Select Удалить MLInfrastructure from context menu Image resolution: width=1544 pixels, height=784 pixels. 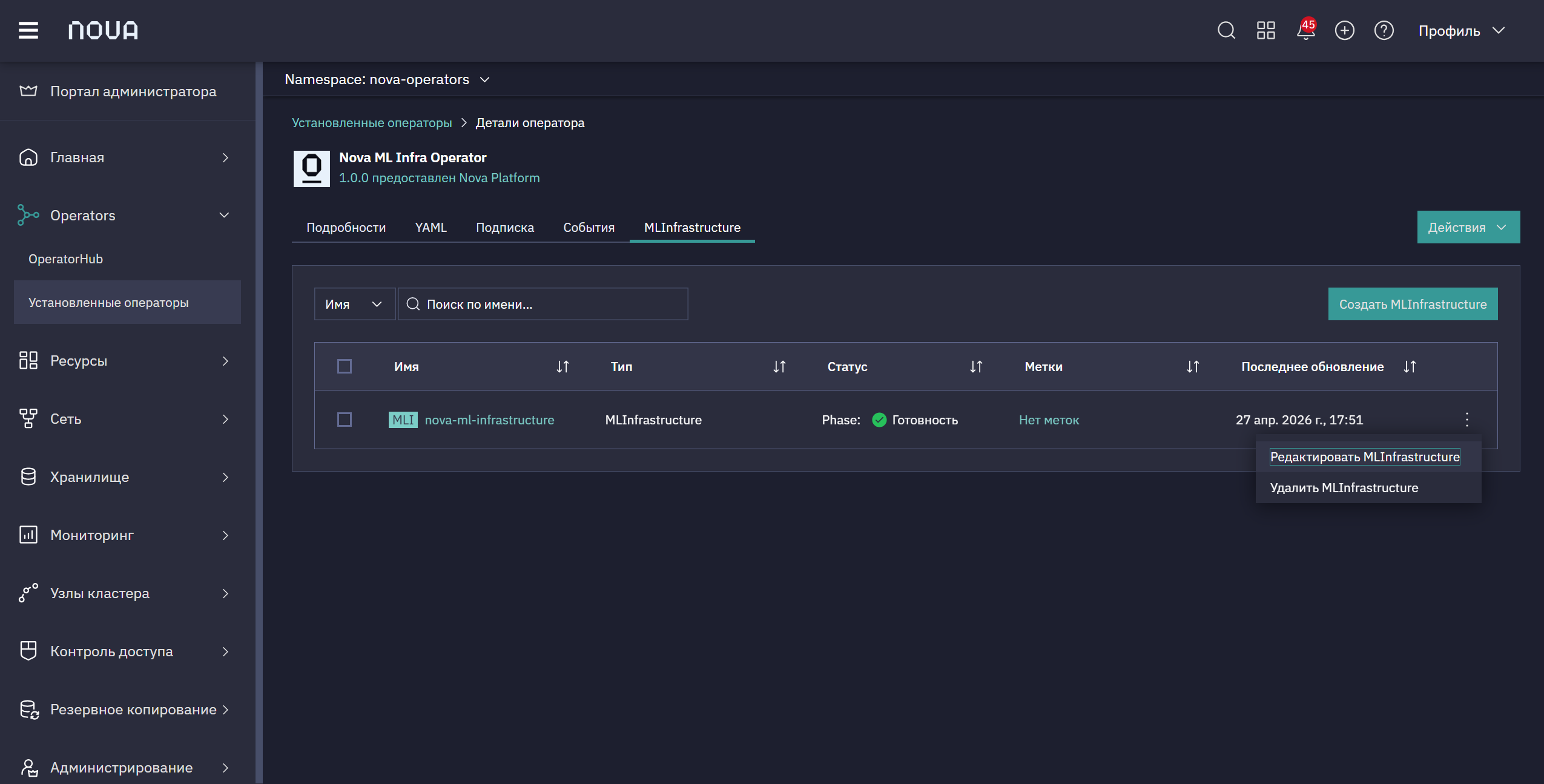[1344, 487]
